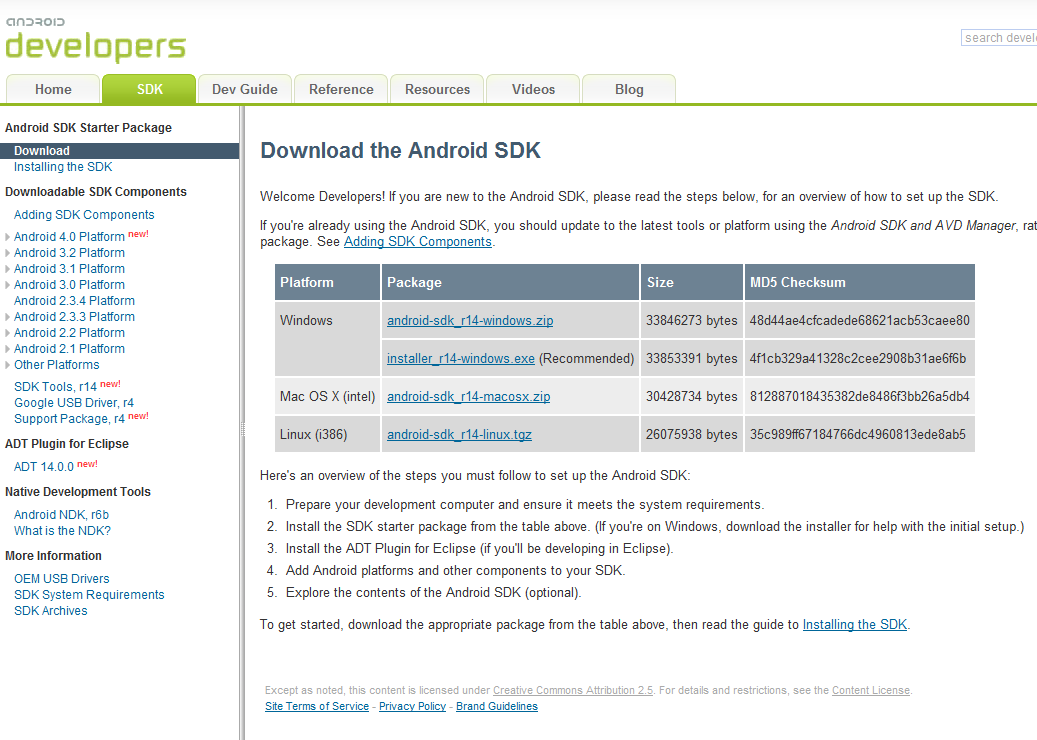Open the Reference tab
This screenshot has height=740, width=1037.
click(x=341, y=89)
